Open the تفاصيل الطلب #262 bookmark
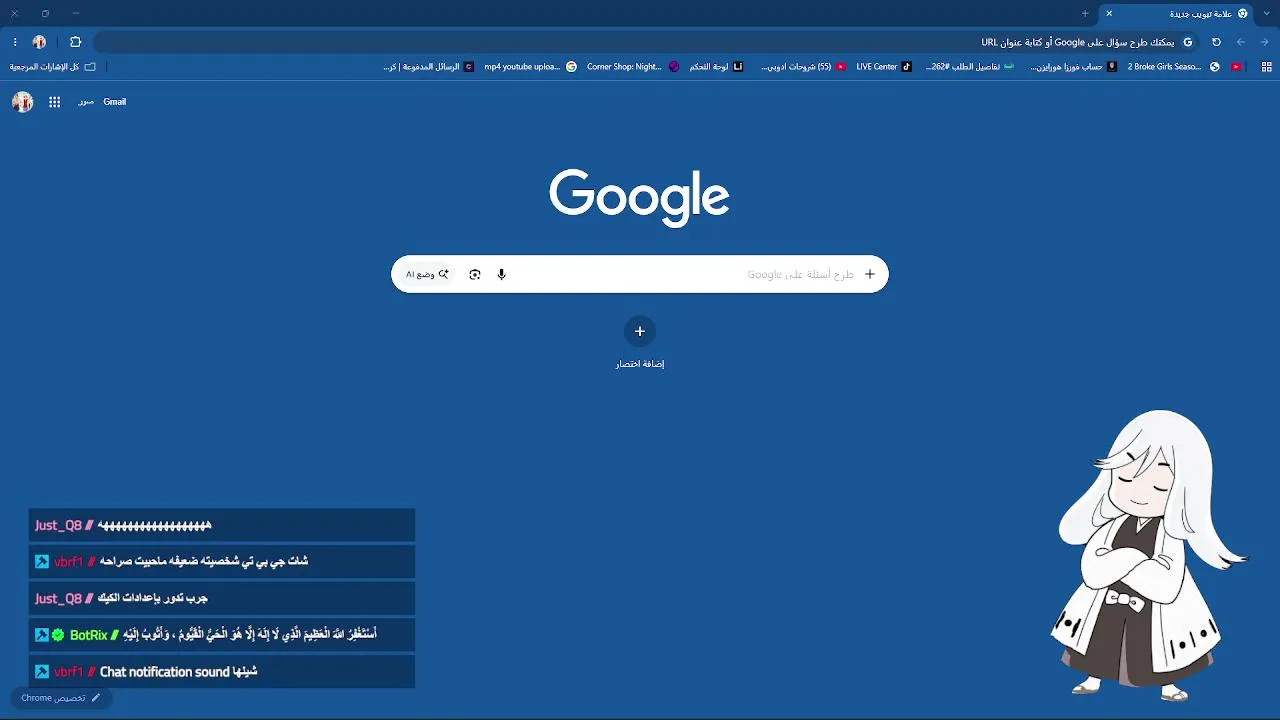Screen dimensions: 1280x720 click(x=970, y=67)
